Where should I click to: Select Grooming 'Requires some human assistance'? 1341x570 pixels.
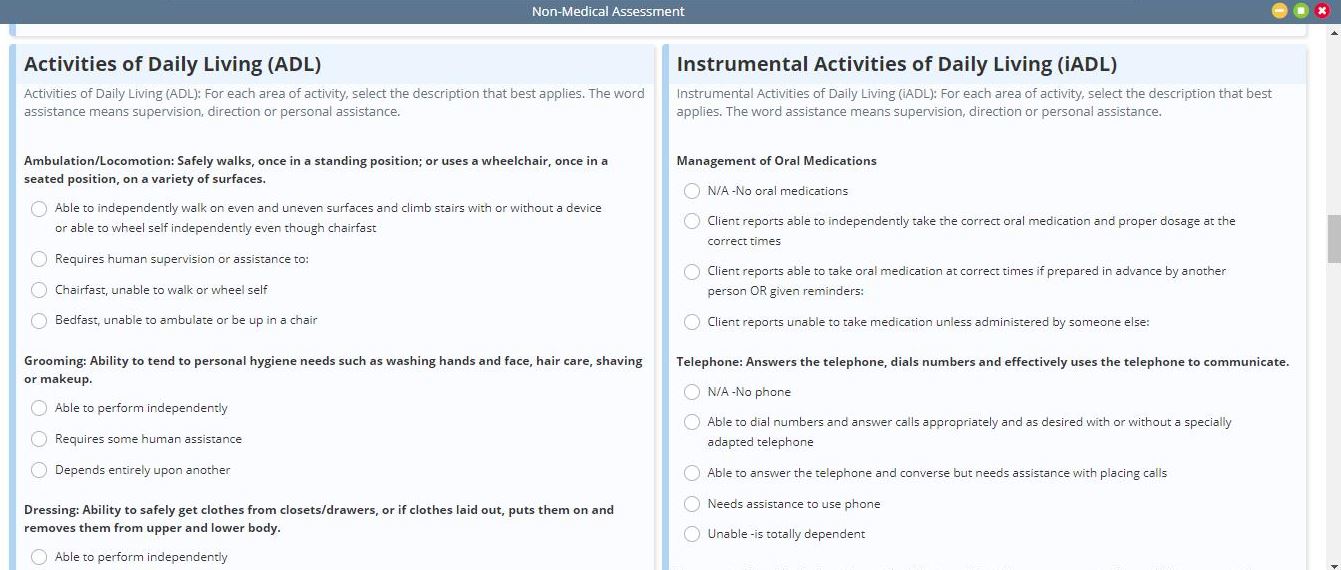tap(39, 439)
